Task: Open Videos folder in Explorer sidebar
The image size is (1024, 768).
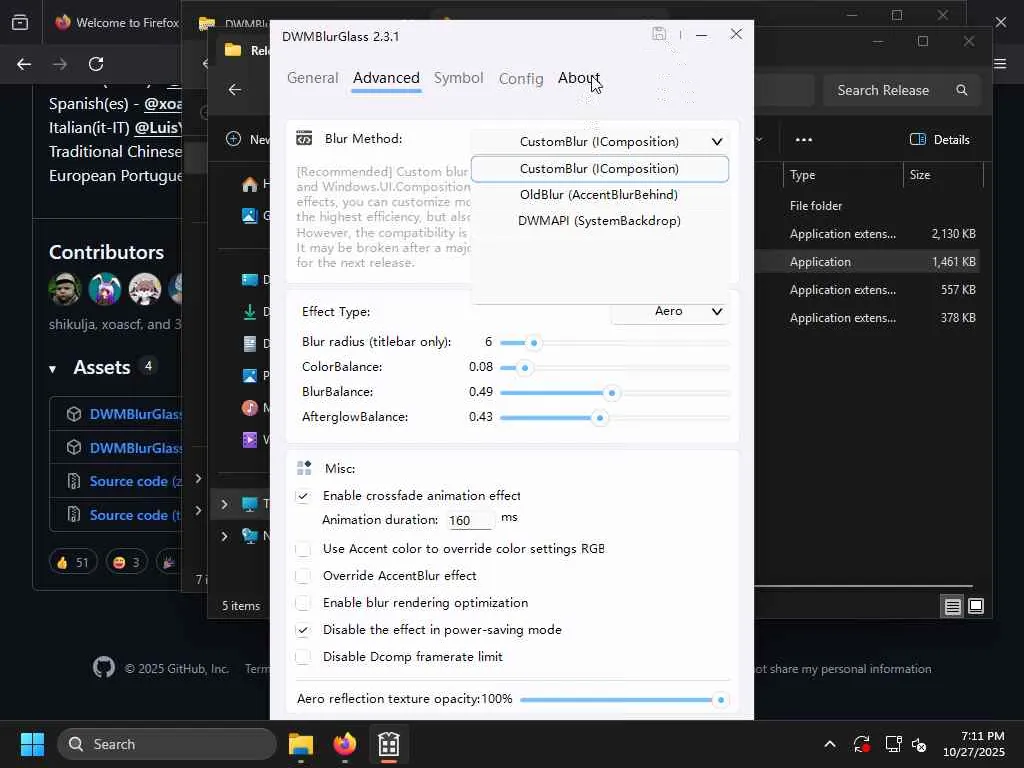Action: coord(249,440)
